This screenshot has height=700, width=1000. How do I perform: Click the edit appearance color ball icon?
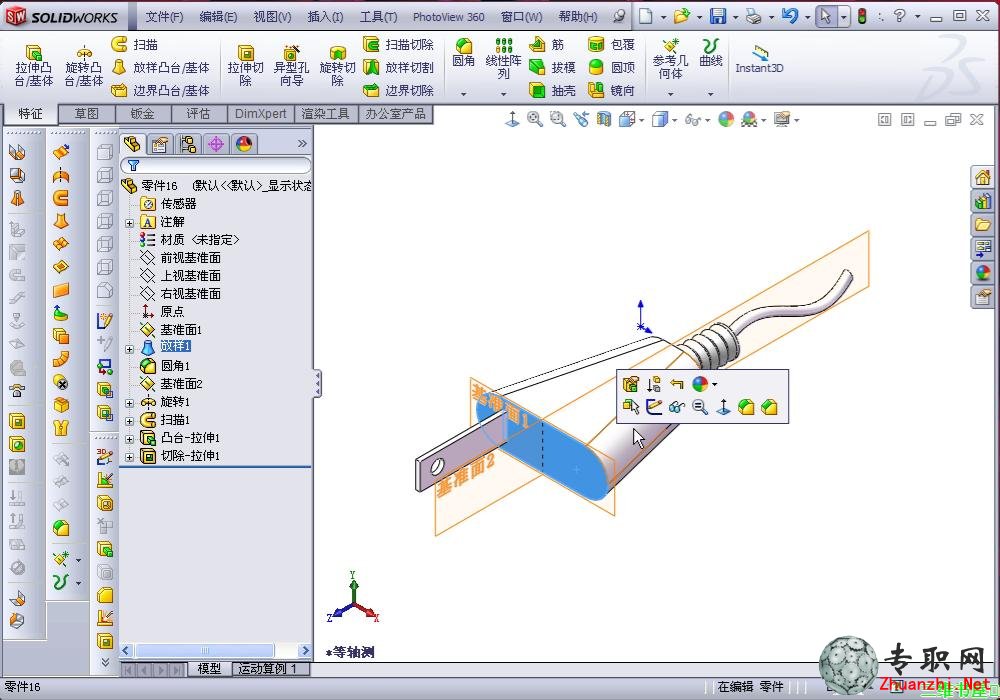726,119
